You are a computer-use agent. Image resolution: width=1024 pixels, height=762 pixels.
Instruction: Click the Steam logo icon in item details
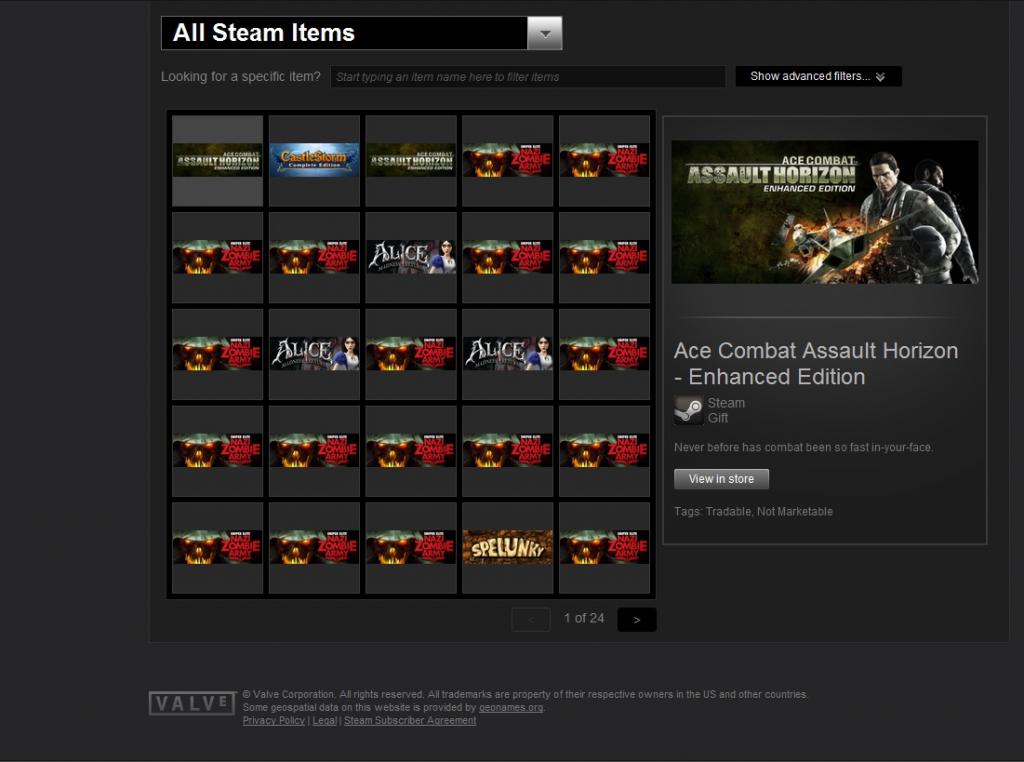click(688, 410)
